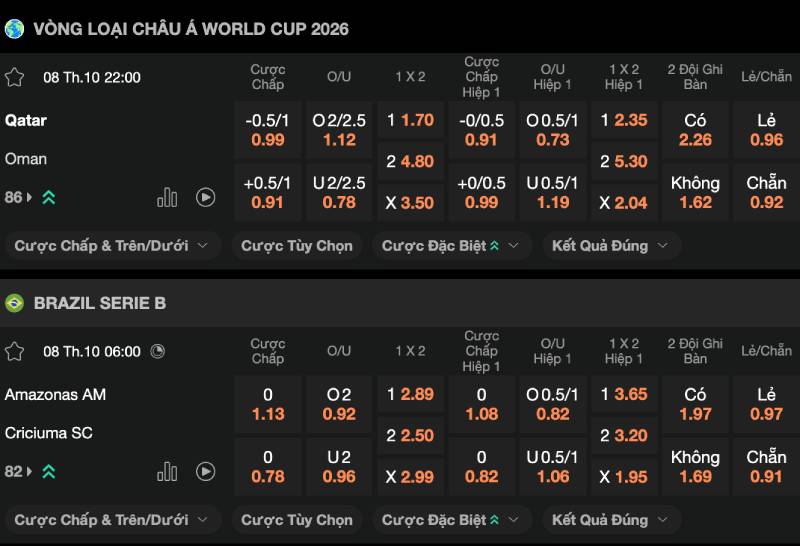Click the live stream play icon for Qatar match
Image resolution: width=800 pixels, height=546 pixels.
click(206, 197)
